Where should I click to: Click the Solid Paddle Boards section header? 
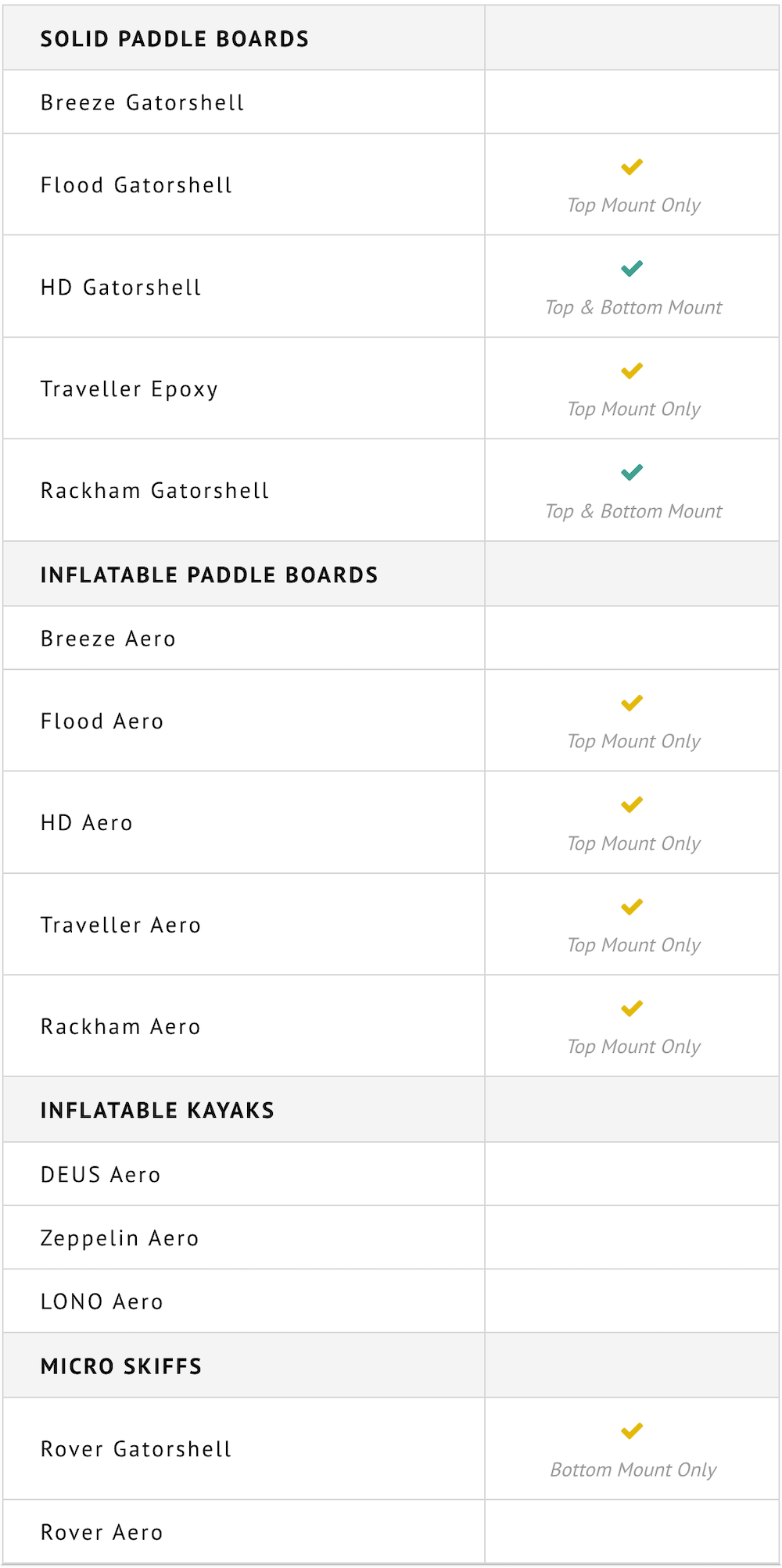[x=174, y=39]
